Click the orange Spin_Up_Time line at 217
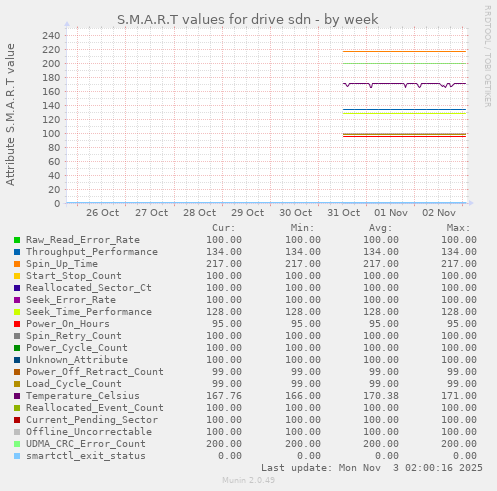Image resolution: width=497 pixels, height=491 pixels. click(404, 51)
